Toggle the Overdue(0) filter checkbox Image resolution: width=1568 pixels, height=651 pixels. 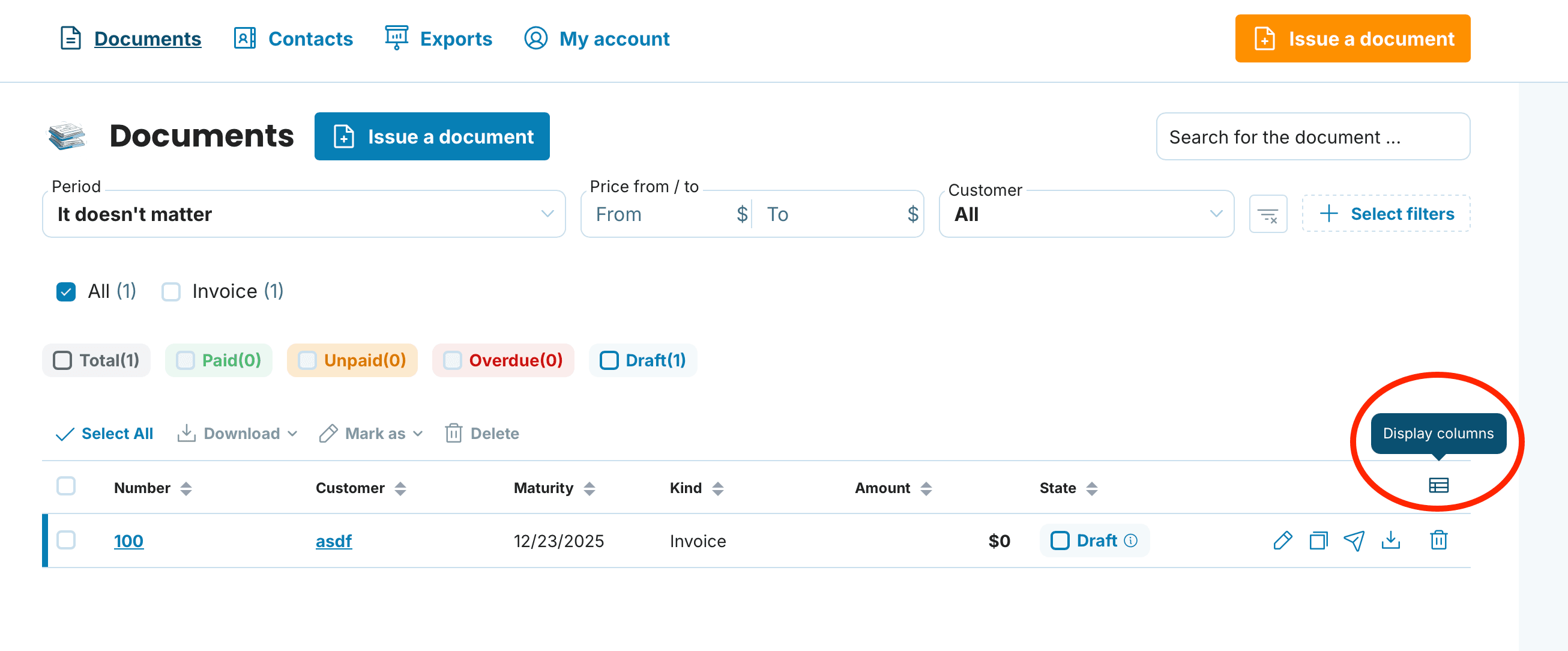click(x=452, y=360)
